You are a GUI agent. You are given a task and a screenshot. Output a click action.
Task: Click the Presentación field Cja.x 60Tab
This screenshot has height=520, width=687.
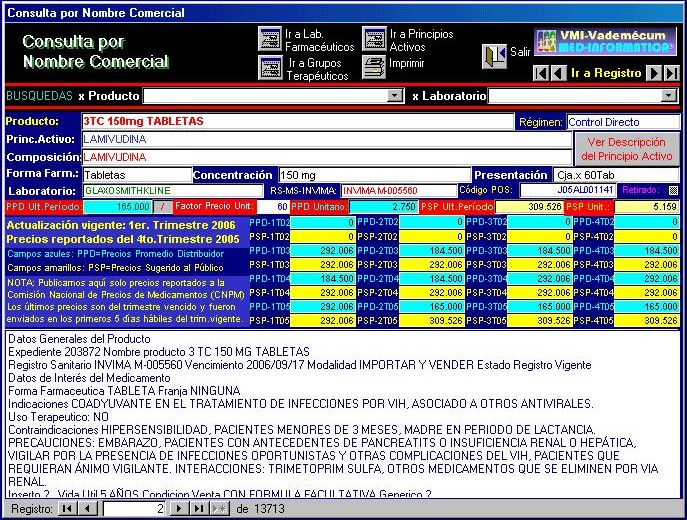(x=616, y=175)
